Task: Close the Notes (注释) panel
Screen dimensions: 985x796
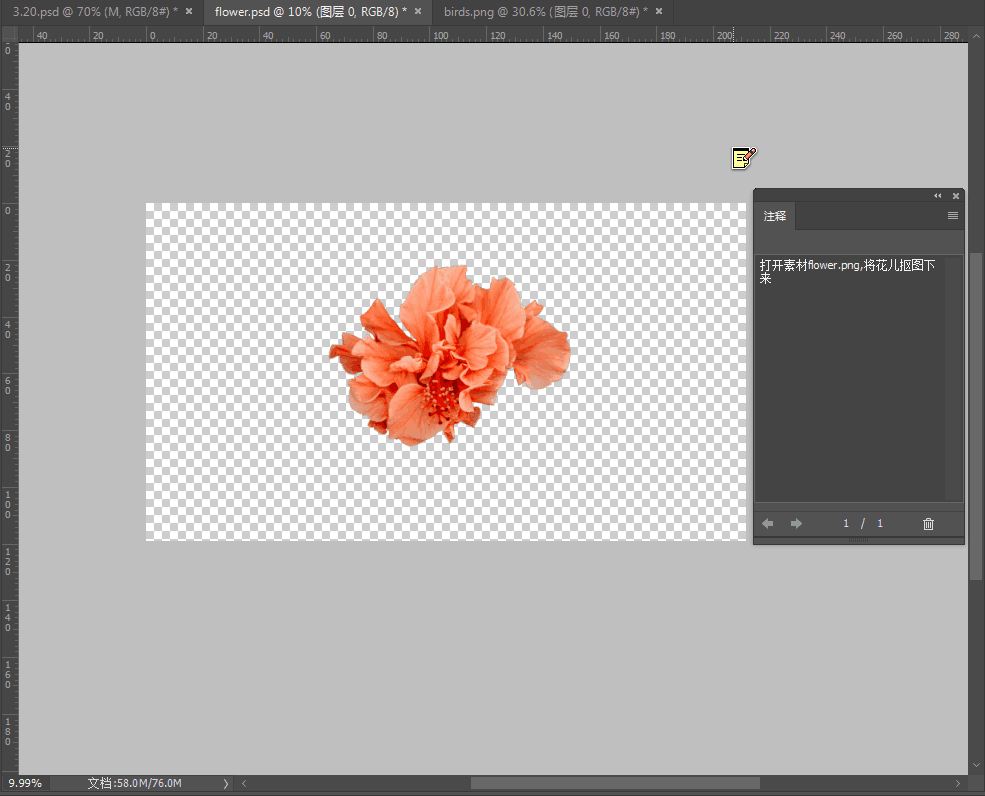Action: coord(956,196)
